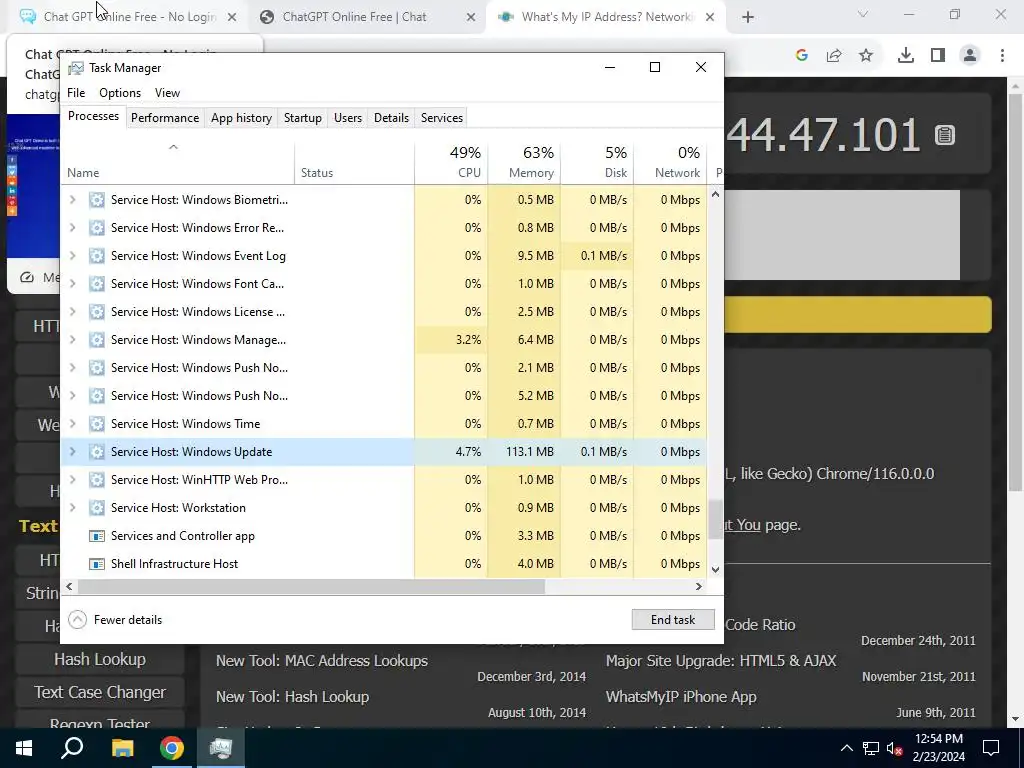The image size is (1024, 768).
Task: Expand Service Host: Windows Update row
Action: (72, 452)
